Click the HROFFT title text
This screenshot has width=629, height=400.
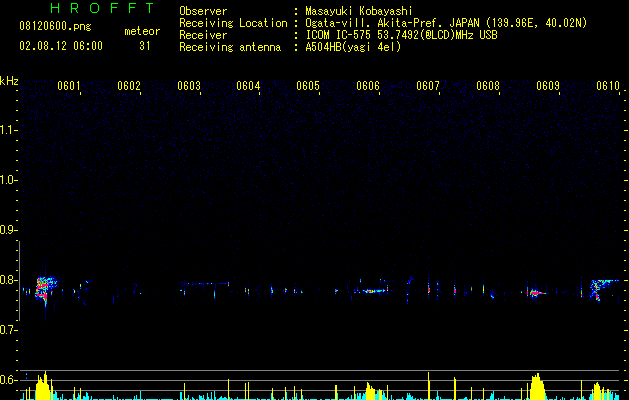coord(102,8)
